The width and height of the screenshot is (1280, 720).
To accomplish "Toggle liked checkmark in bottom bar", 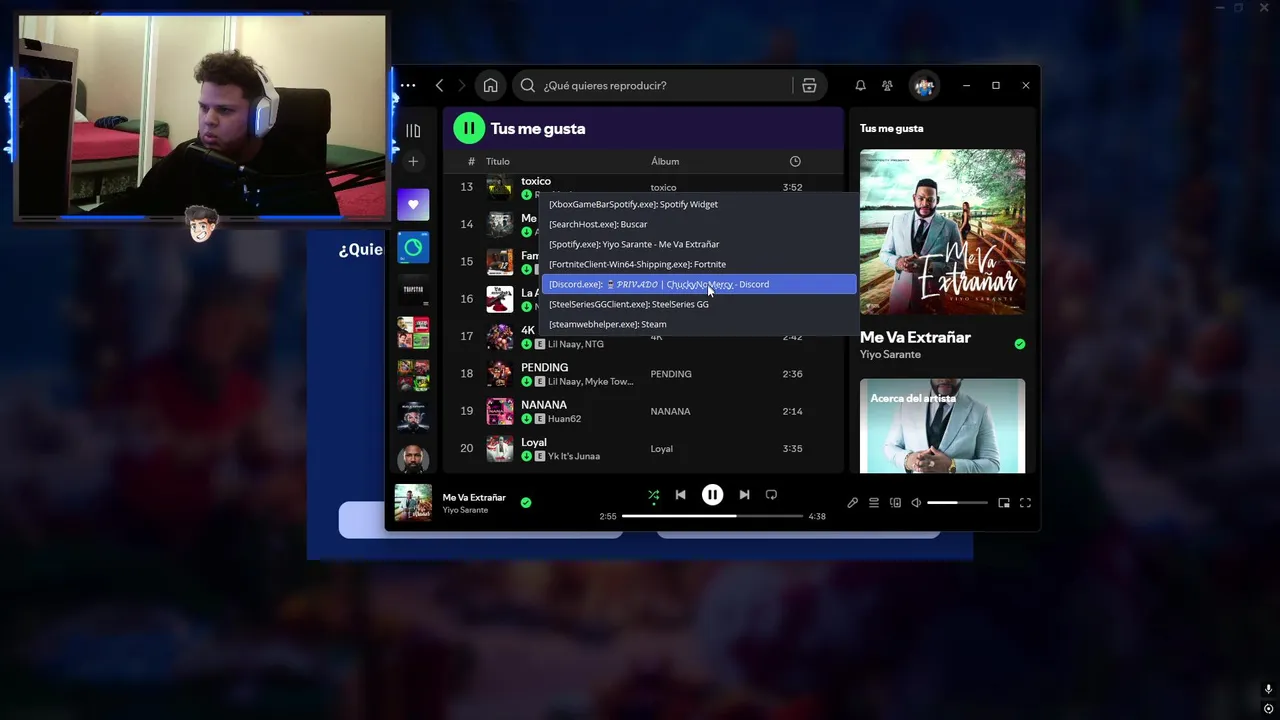I will (526, 503).
